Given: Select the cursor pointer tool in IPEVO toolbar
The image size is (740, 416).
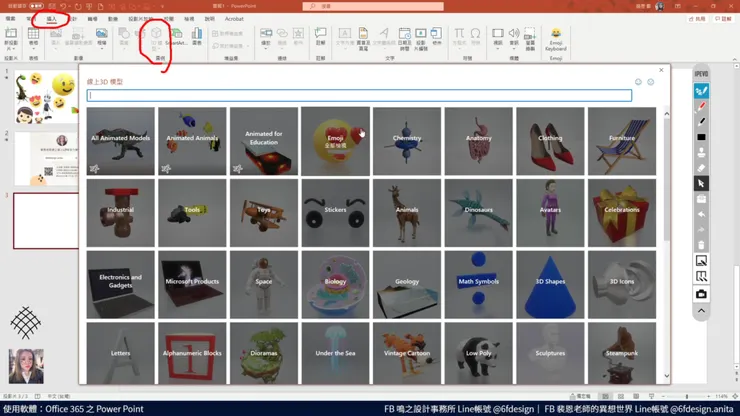Looking at the screenshot, I should pyautogui.click(x=701, y=183).
